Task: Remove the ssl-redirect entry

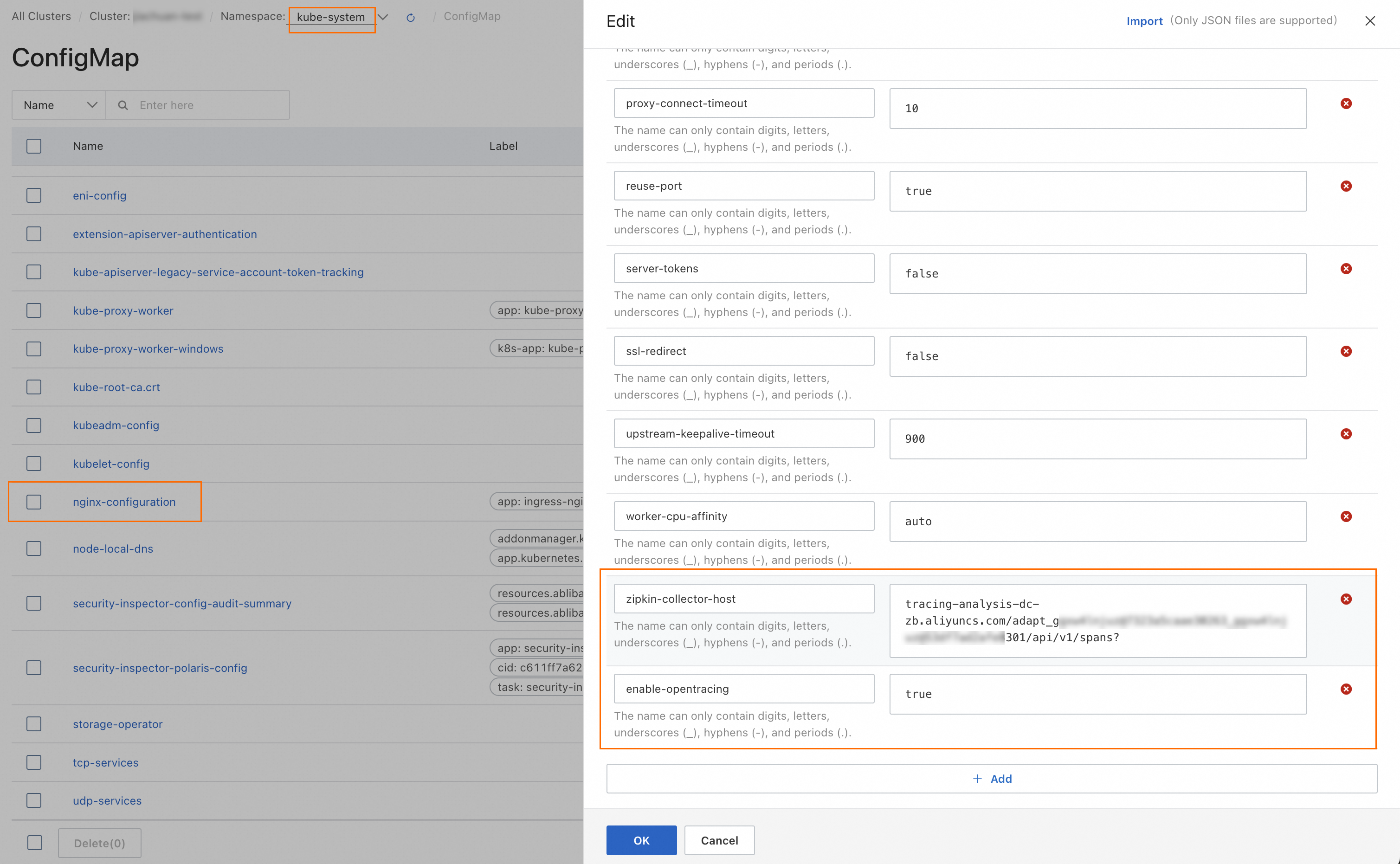Action: [1346, 351]
